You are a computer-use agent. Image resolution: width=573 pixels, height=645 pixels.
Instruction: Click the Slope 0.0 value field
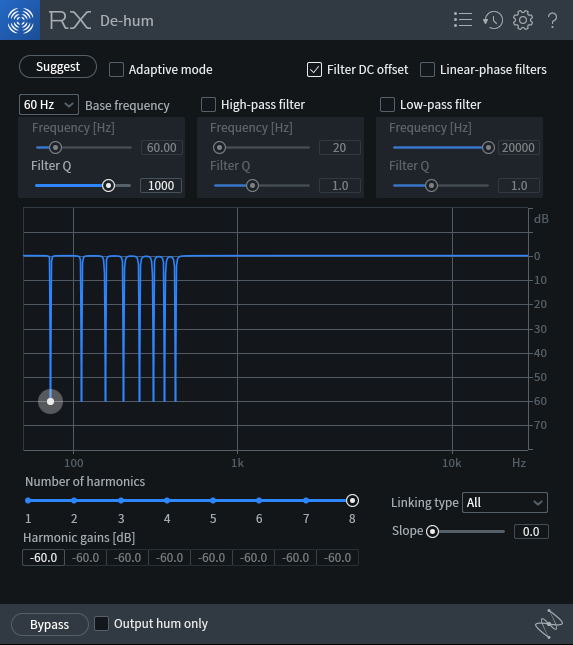pos(531,531)
